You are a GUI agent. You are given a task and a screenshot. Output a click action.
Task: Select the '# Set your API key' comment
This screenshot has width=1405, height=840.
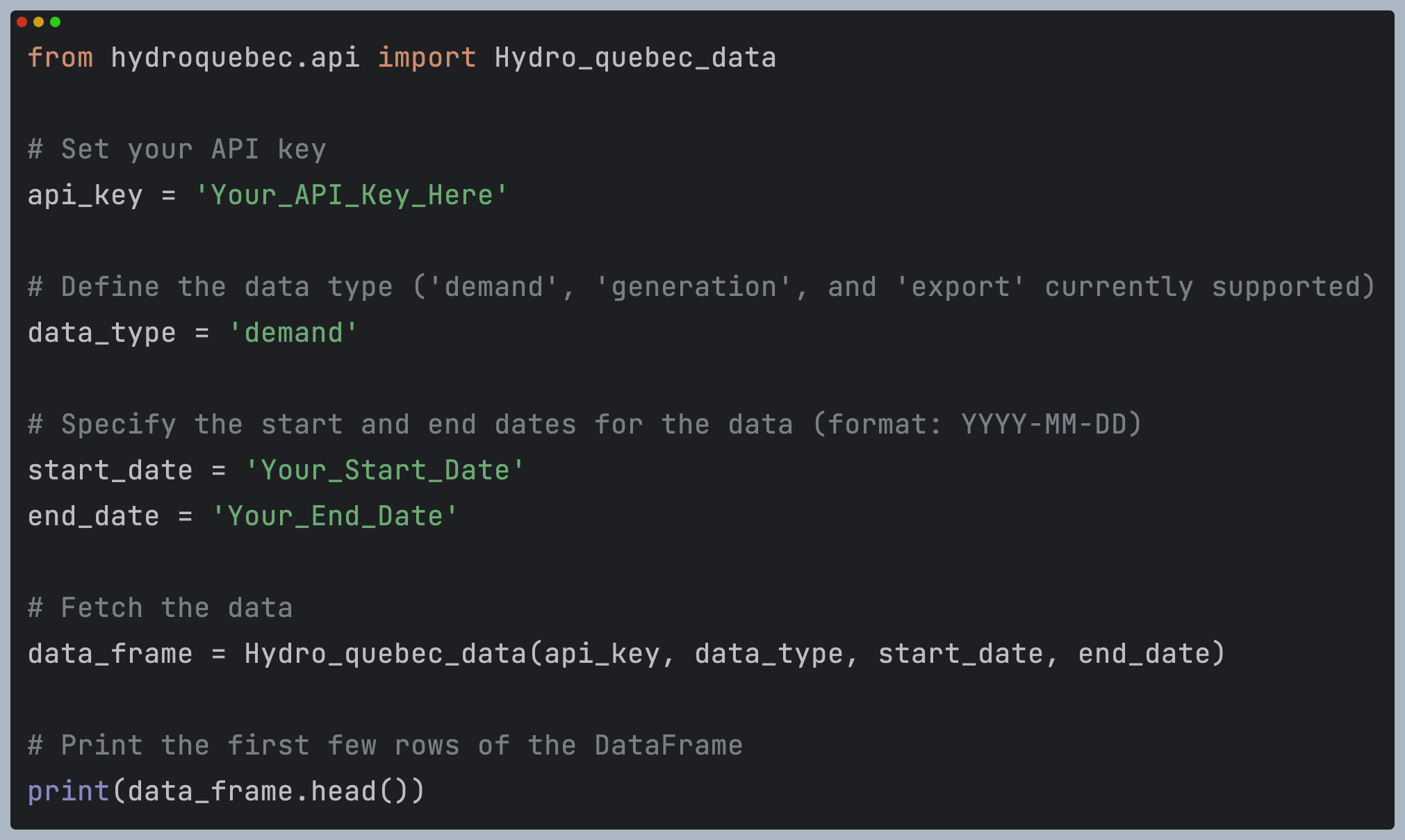(x=177, y=149)
